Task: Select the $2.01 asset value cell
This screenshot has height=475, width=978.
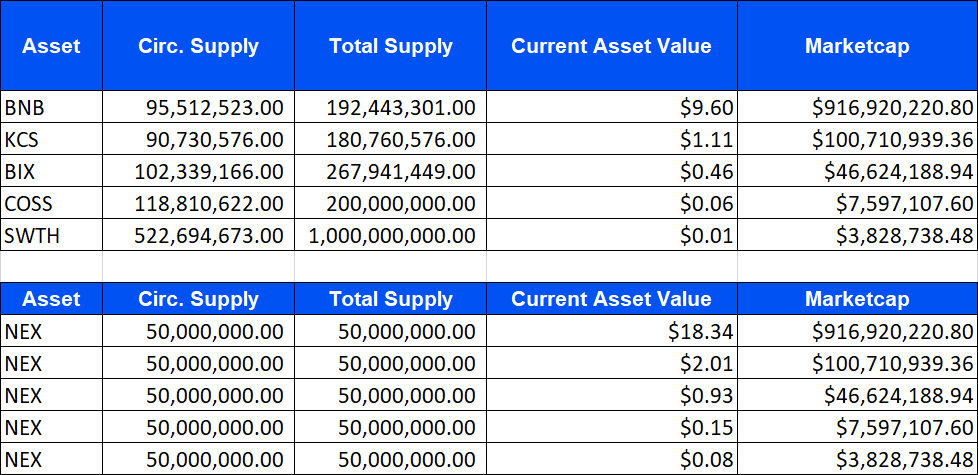Action: pyautogui.click(x=612, y=363)
